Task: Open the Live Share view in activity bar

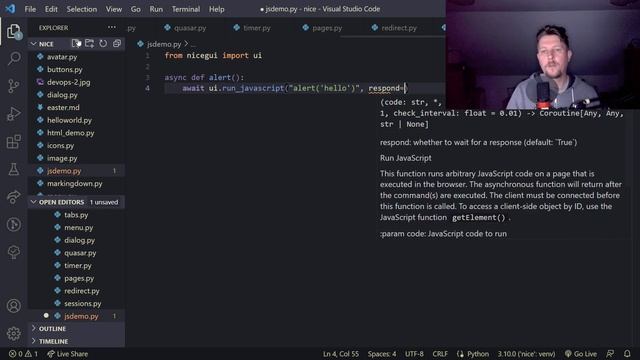Action: [x=13, y=197]
